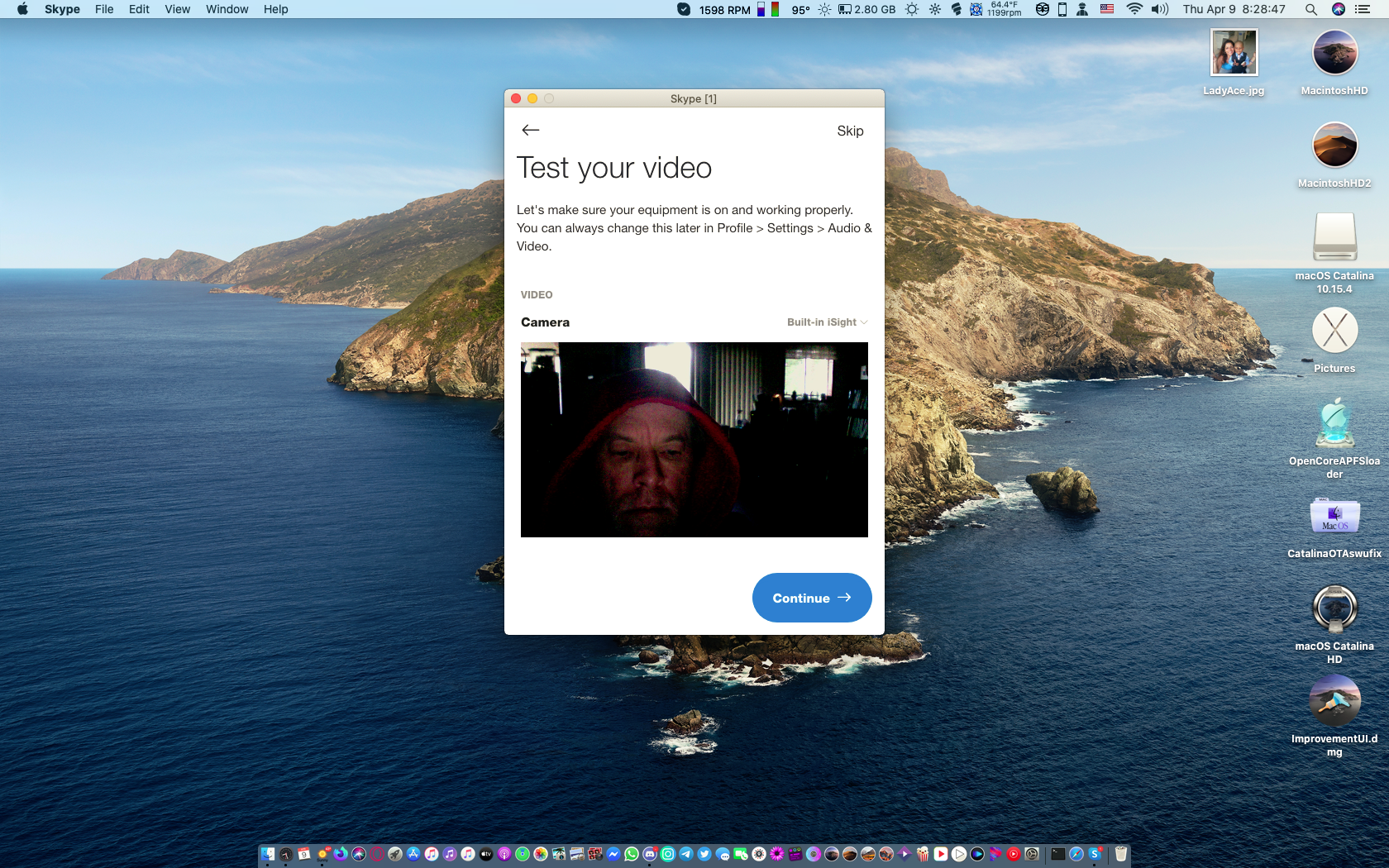
Task: Open Telegram from the Dock
Action: pos(685,854)
